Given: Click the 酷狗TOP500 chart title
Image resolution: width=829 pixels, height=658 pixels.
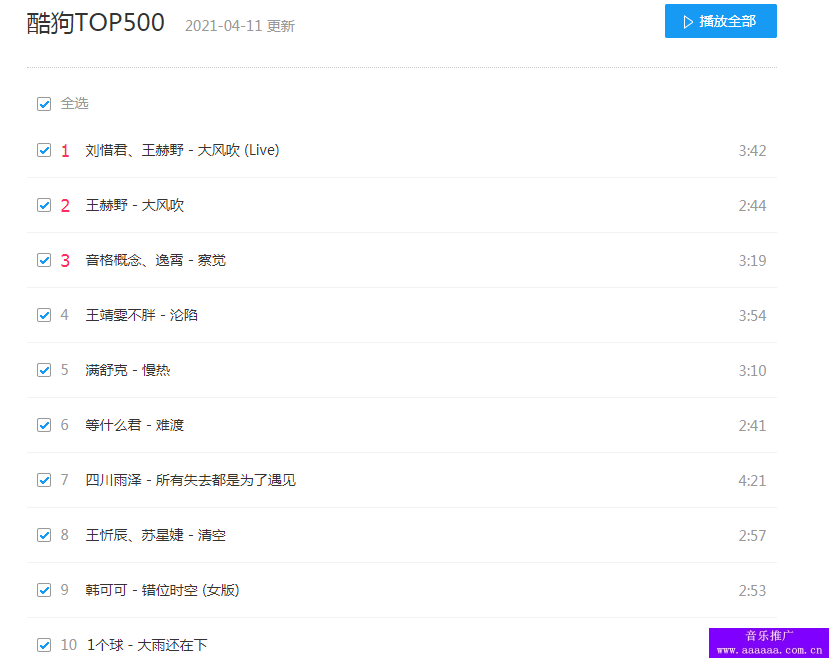Looking at the screenshot, I should (x=96, y=23).
